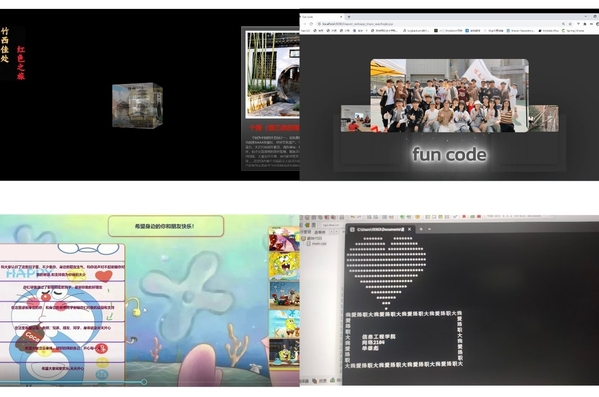
Task: Click the green checkmark compile toolbar icon
Action: 455,217
